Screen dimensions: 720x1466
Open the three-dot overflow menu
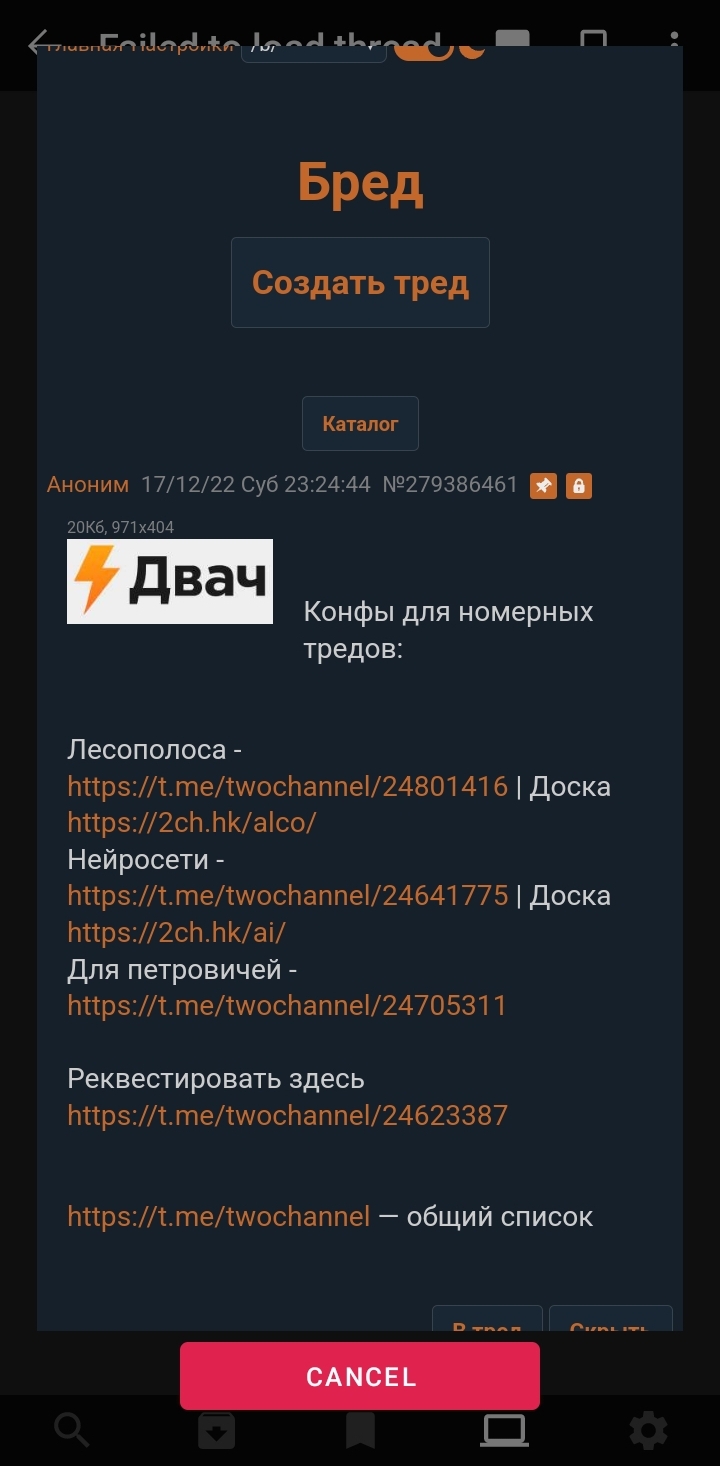(x=675, y=43)
